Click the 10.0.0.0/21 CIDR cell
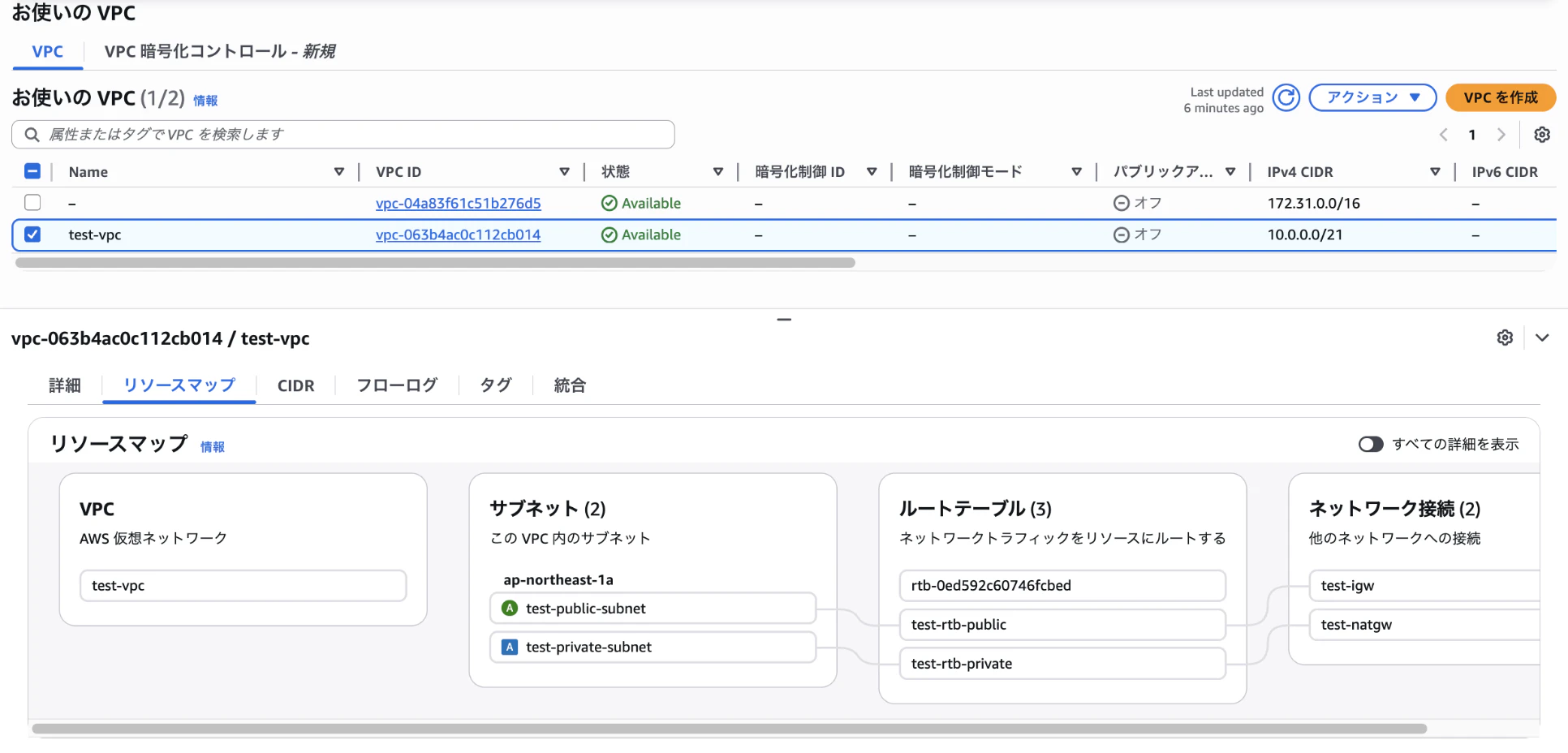This screenshot has width=1568, height=753. (1305, 235)
